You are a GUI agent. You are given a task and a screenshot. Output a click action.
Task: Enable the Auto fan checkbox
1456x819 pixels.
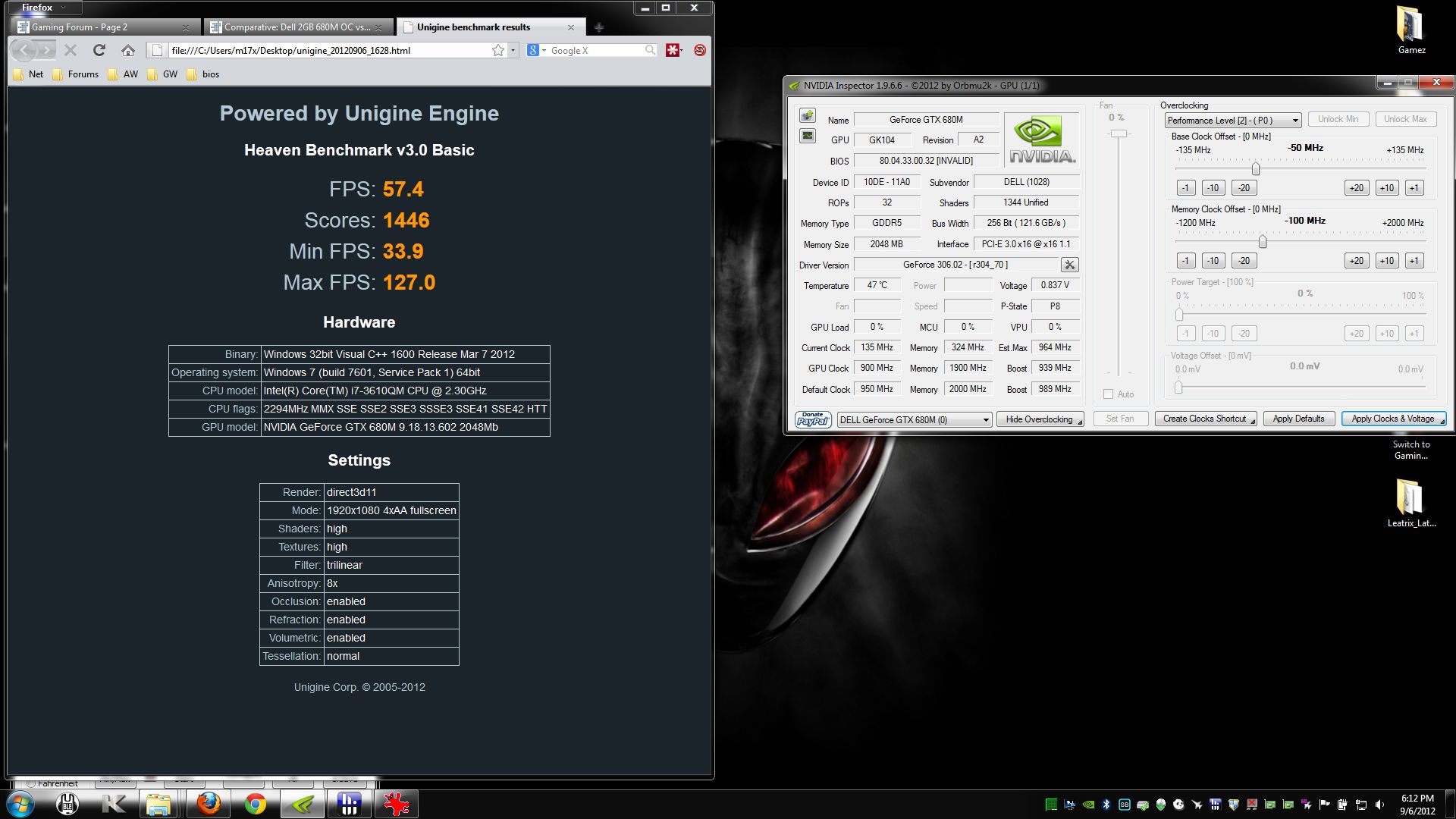coord(1109,394)
